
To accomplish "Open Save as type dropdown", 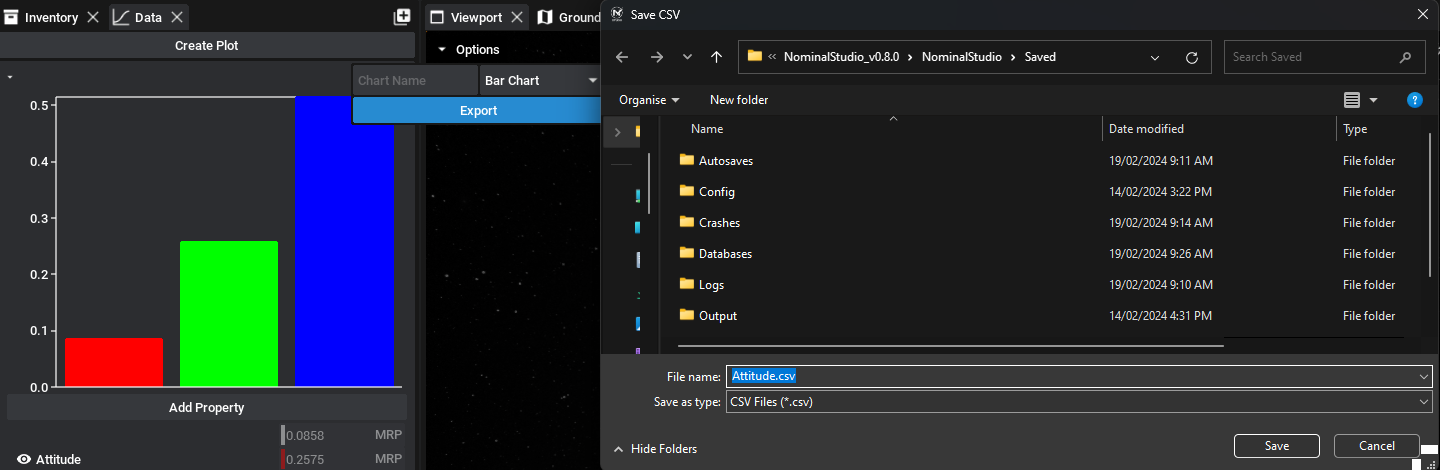I will click(x=1079, y=402).
